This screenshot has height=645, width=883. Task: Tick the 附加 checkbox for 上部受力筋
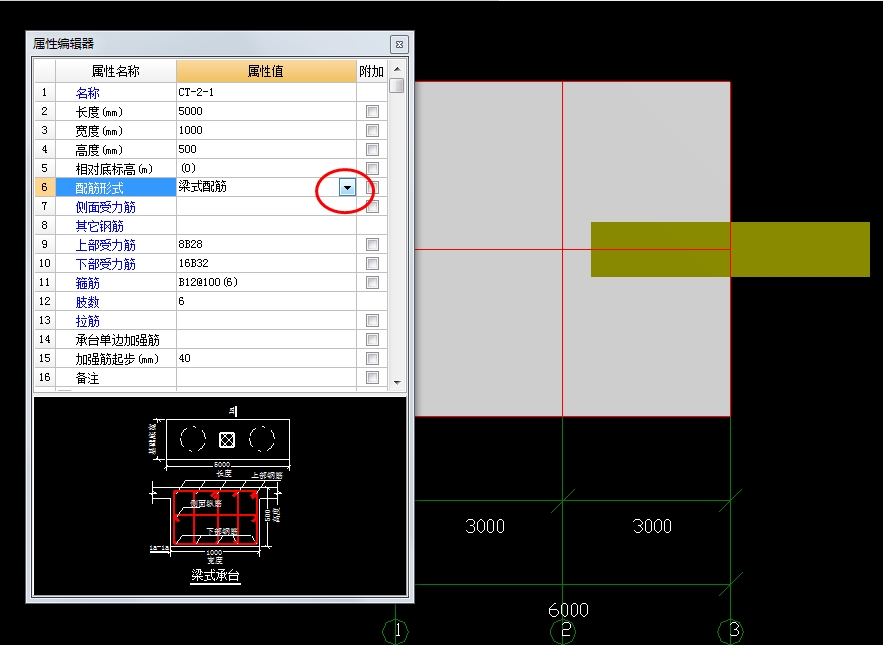click(x=372, y=244)
